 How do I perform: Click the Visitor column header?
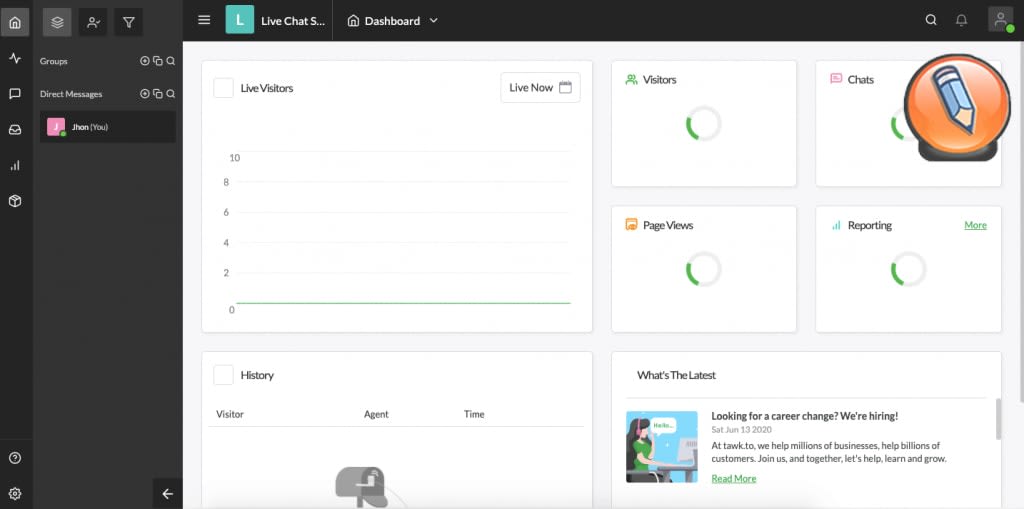point(230,414)
